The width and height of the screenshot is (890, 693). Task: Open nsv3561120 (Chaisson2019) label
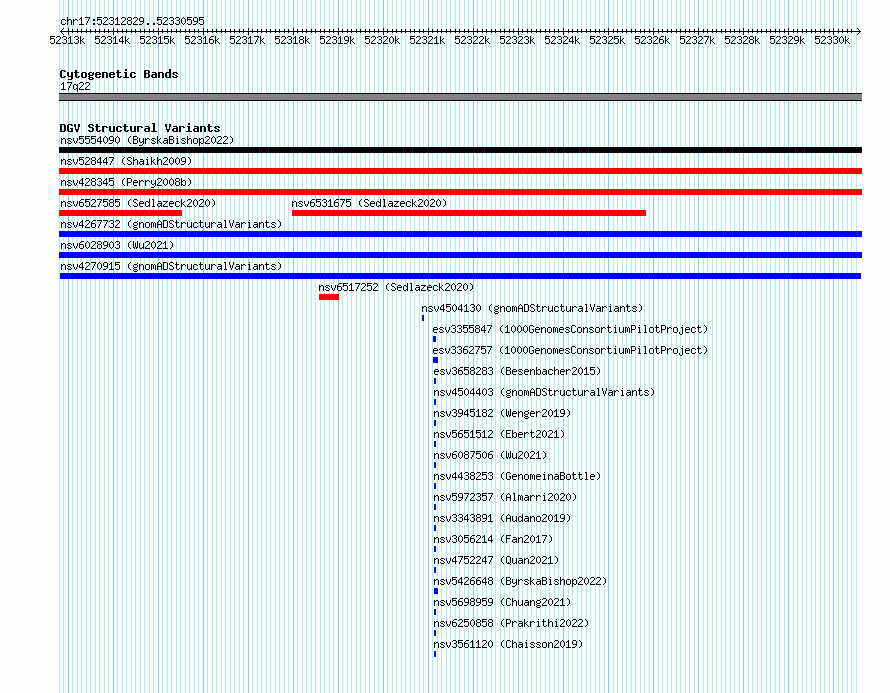(508, 644)
